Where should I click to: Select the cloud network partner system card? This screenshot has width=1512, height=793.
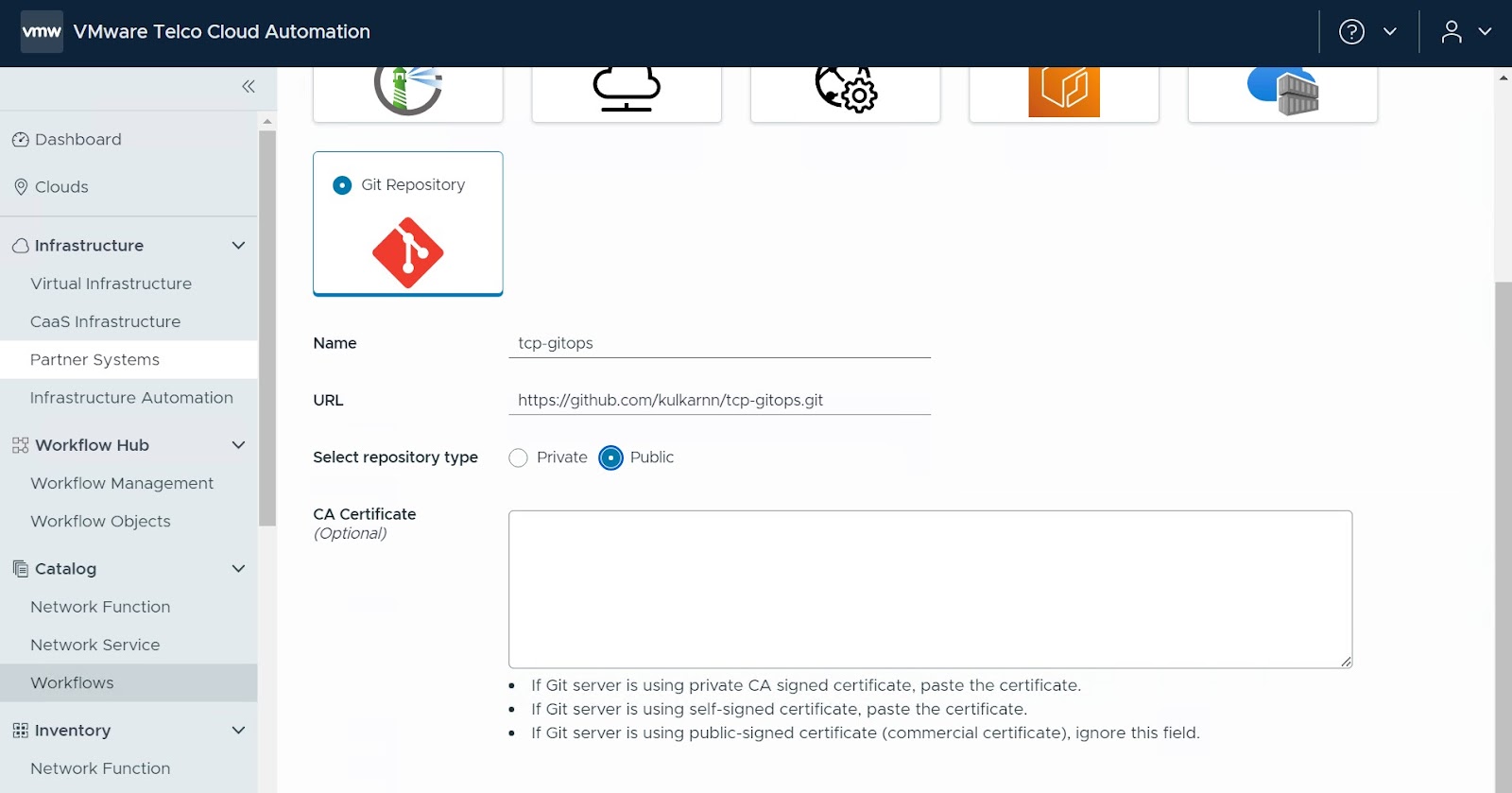pyautogui.click(x=627, y=94)
